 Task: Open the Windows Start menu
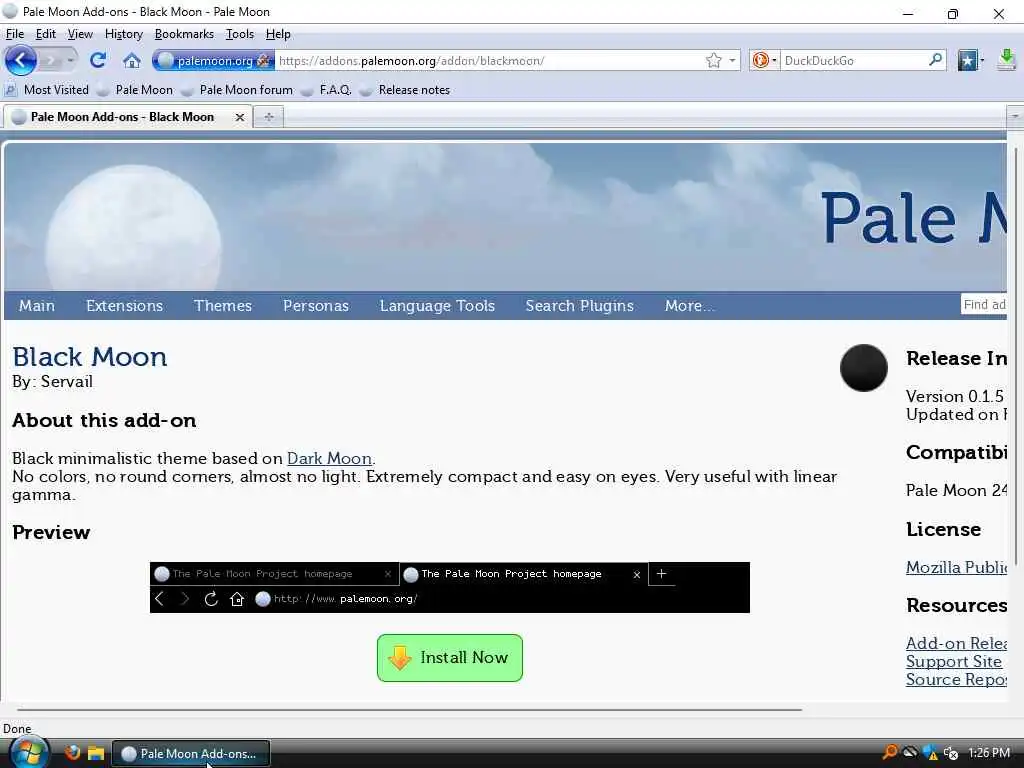click(x=27, y=753)
